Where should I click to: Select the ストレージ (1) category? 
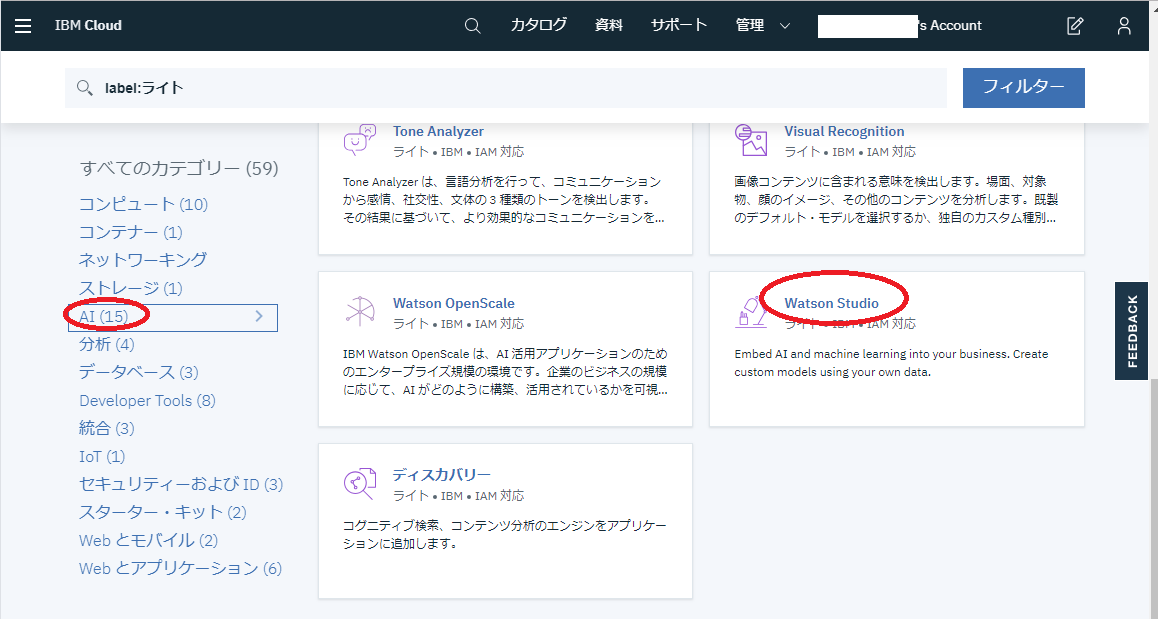click(131, 288)
